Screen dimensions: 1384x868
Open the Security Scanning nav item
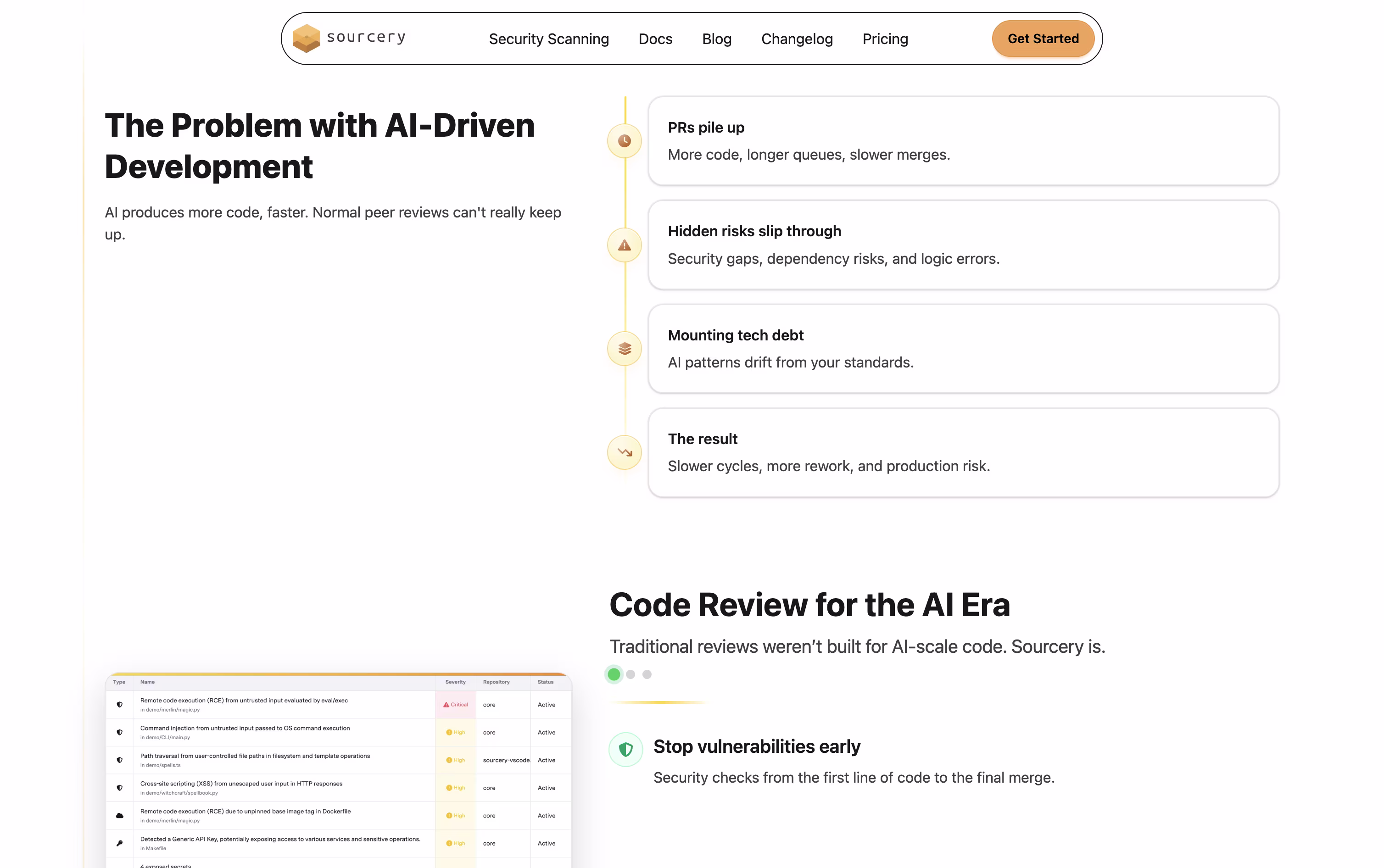548,39
